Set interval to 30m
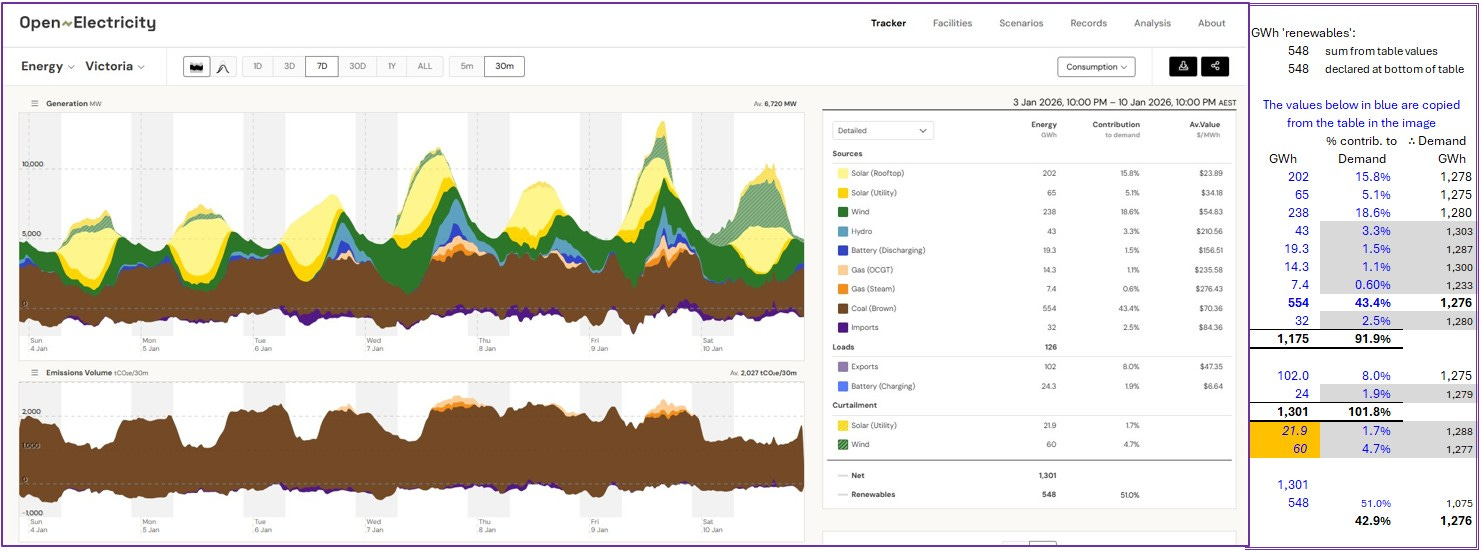Image resolution: width=1481 pixels, height=551 pixels. coord(504,67)
